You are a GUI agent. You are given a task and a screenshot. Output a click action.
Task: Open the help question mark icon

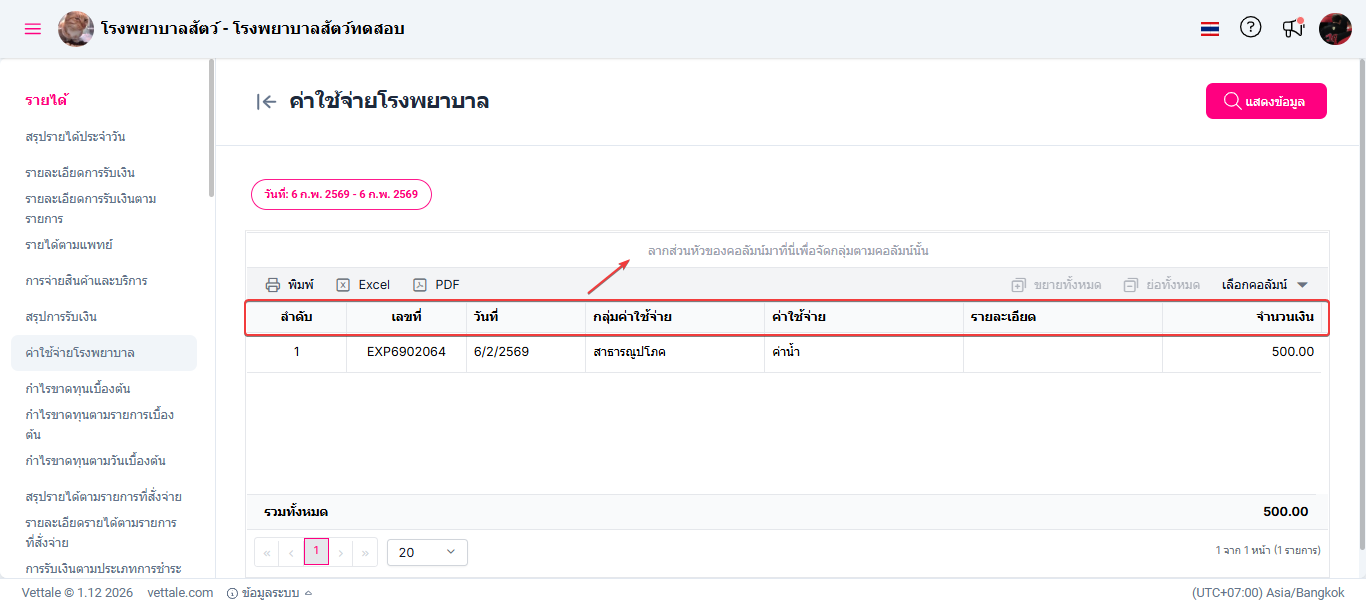tap(1250, 28)
